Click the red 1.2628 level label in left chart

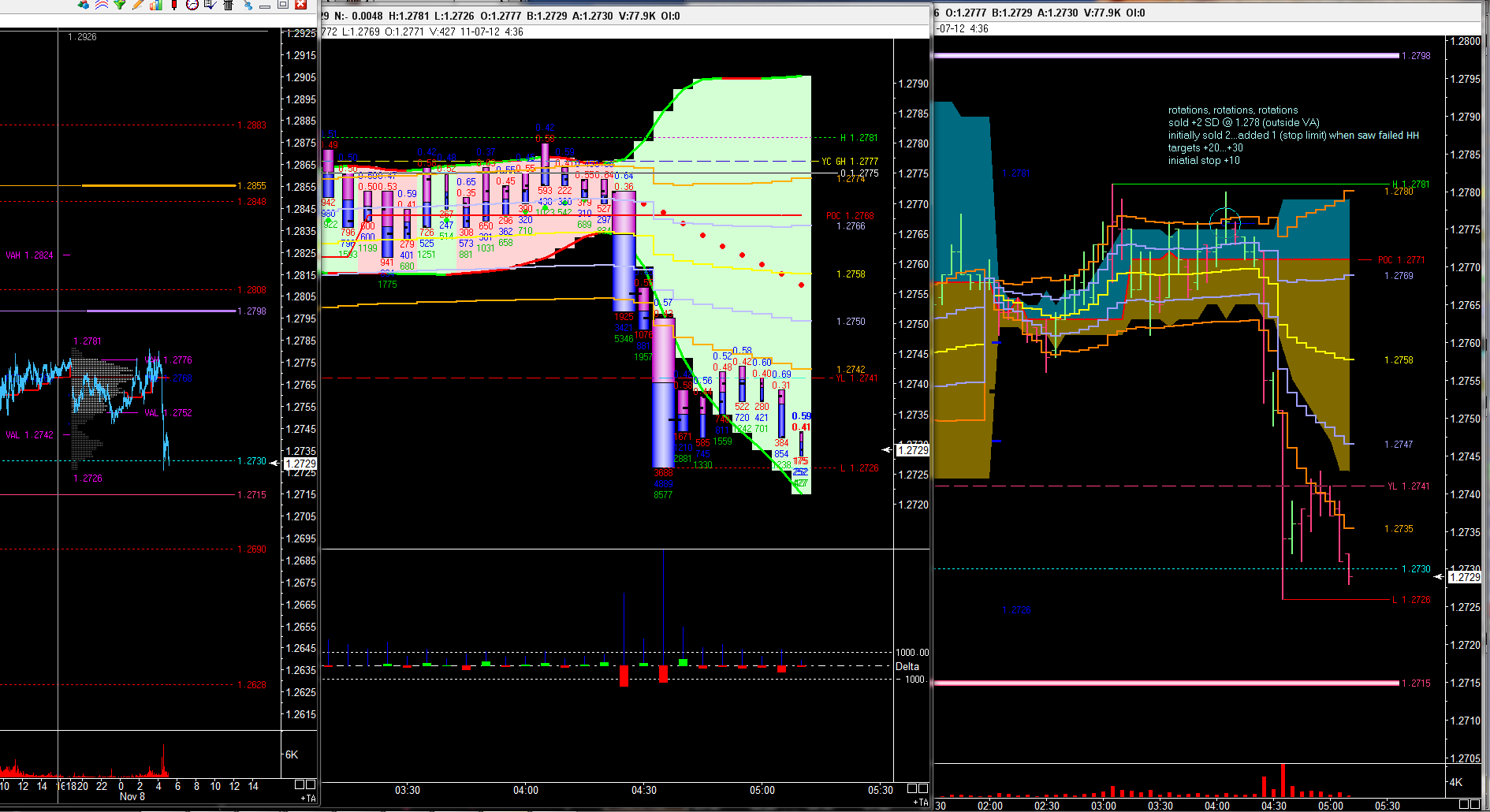coord(252,685)
